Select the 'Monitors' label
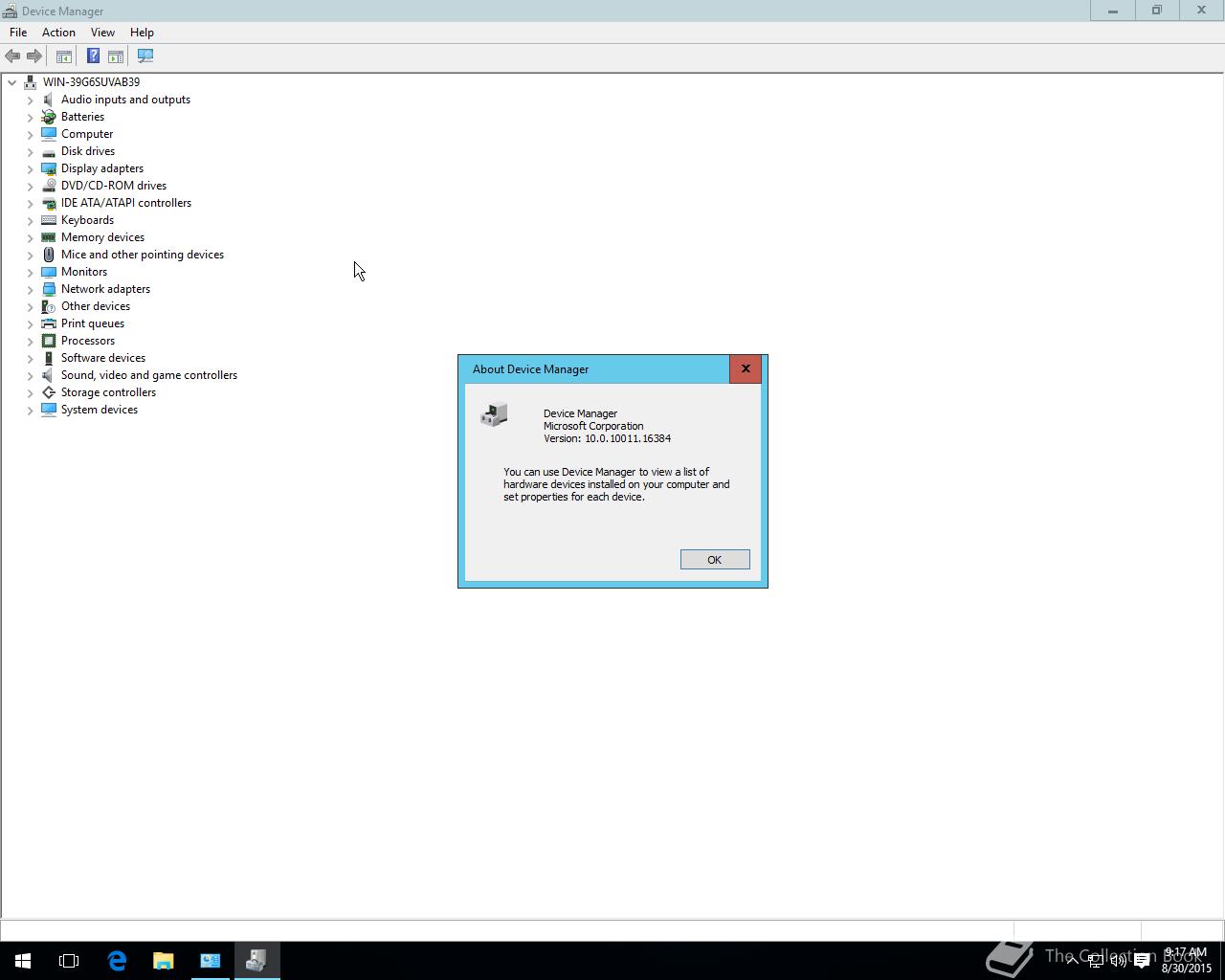 point(84,272)
